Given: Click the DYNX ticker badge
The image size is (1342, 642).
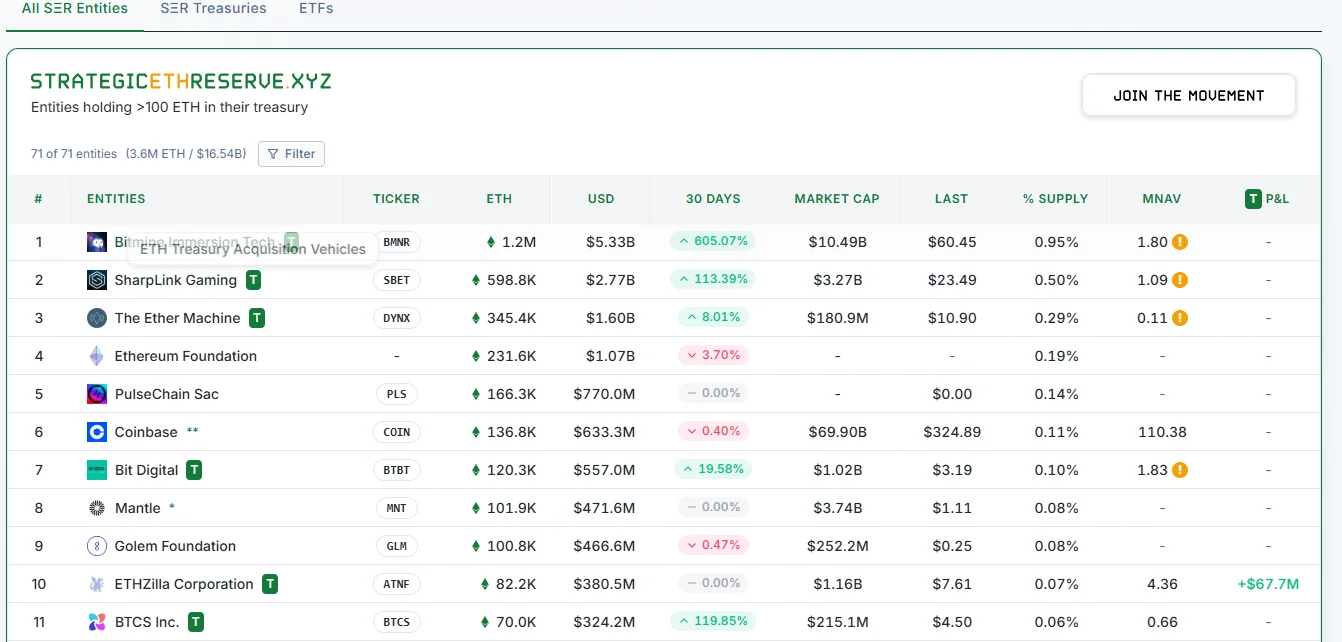Looking at the screenshot, I should [x=396, y=318].
